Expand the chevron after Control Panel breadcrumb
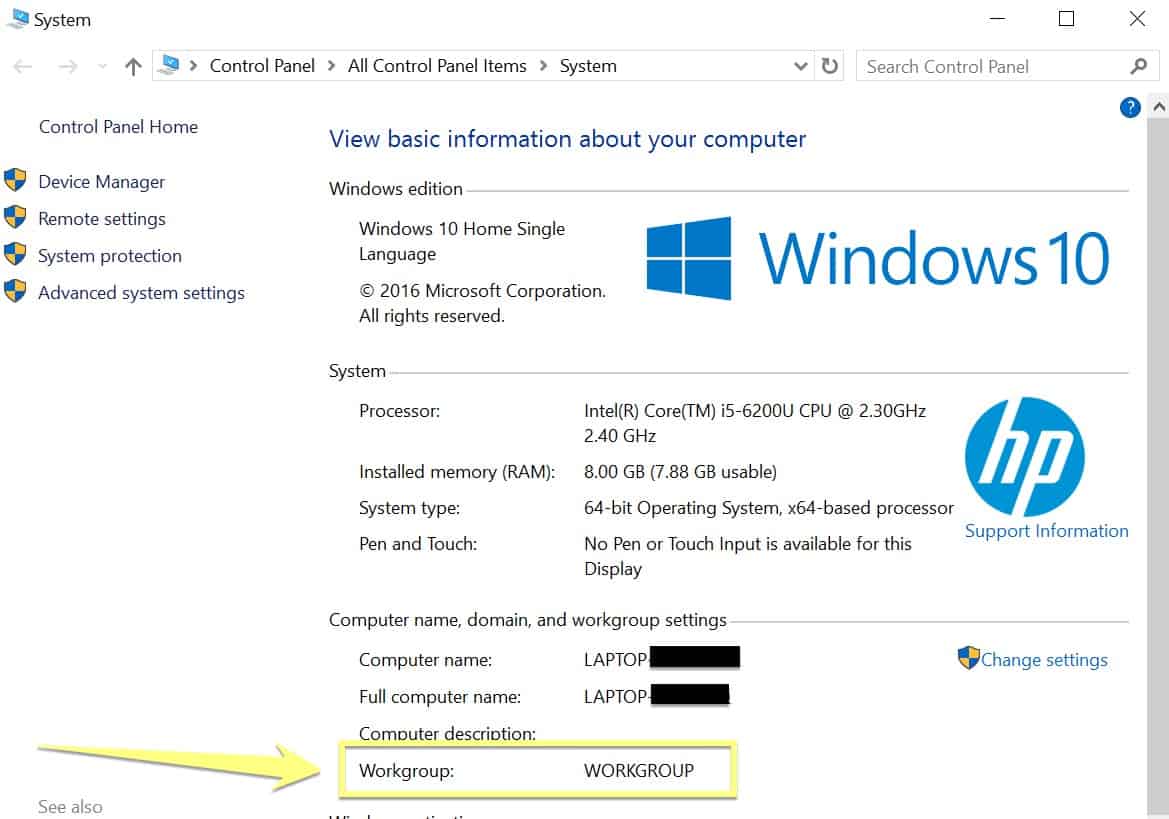Image resolution: width=1169 pixels, height=819 pixels. [332, 66]
